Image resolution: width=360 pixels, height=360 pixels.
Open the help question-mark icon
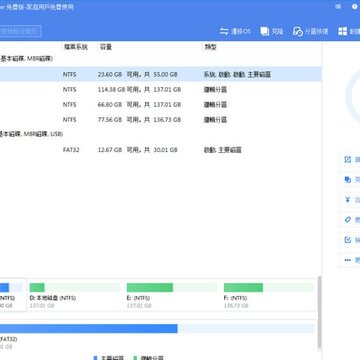pyautogui.click(x=354, y=7)
